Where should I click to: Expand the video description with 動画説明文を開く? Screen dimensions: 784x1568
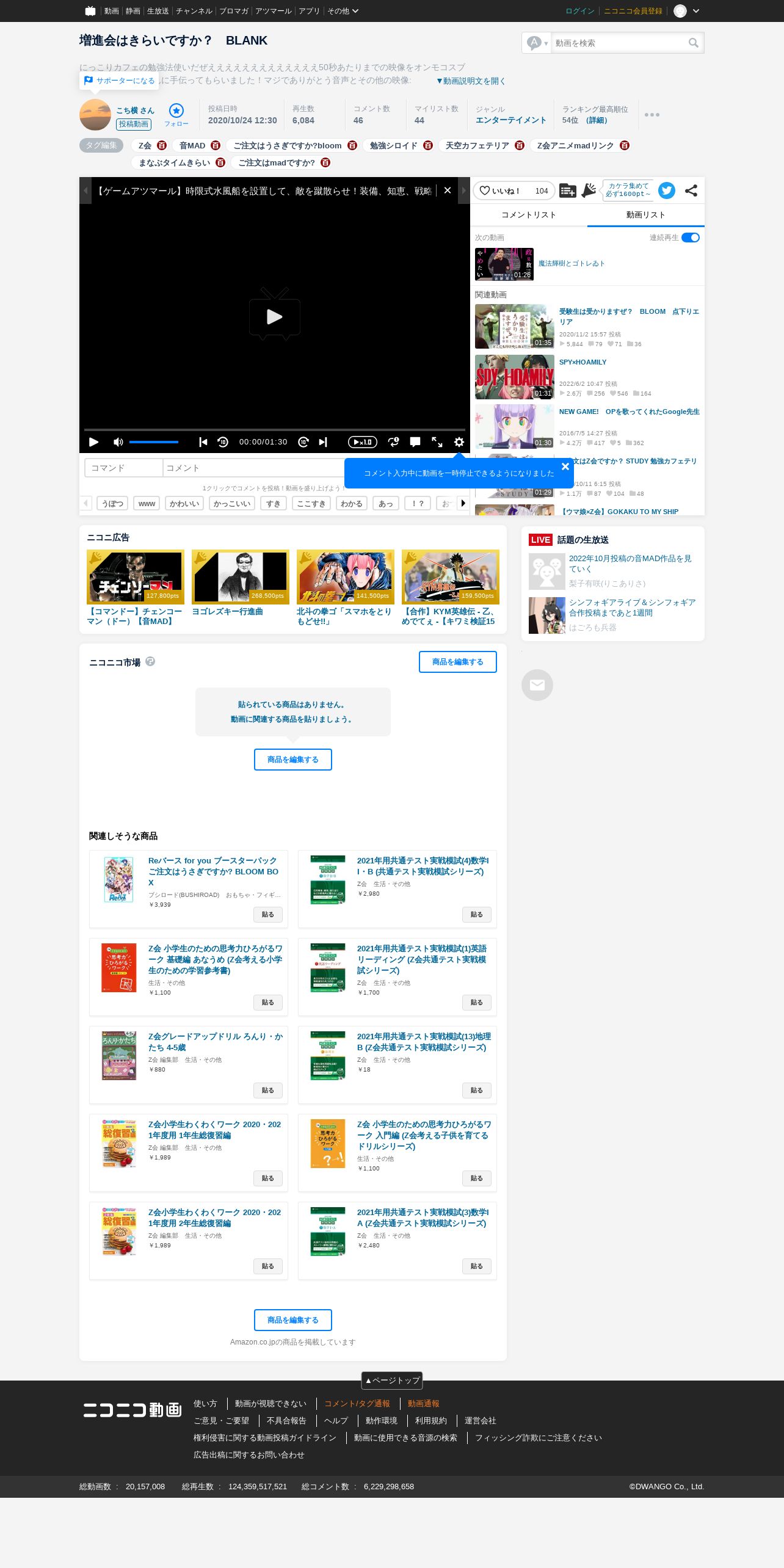point(471,81)
